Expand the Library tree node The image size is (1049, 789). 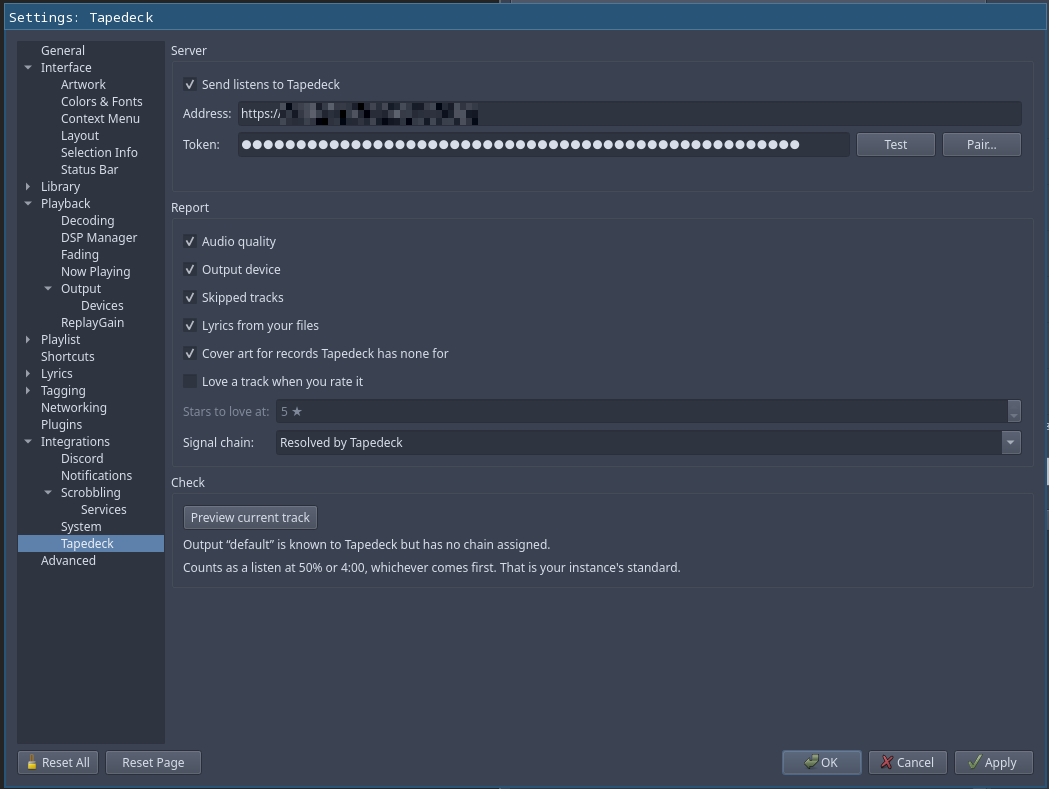(x=28, y=187)
